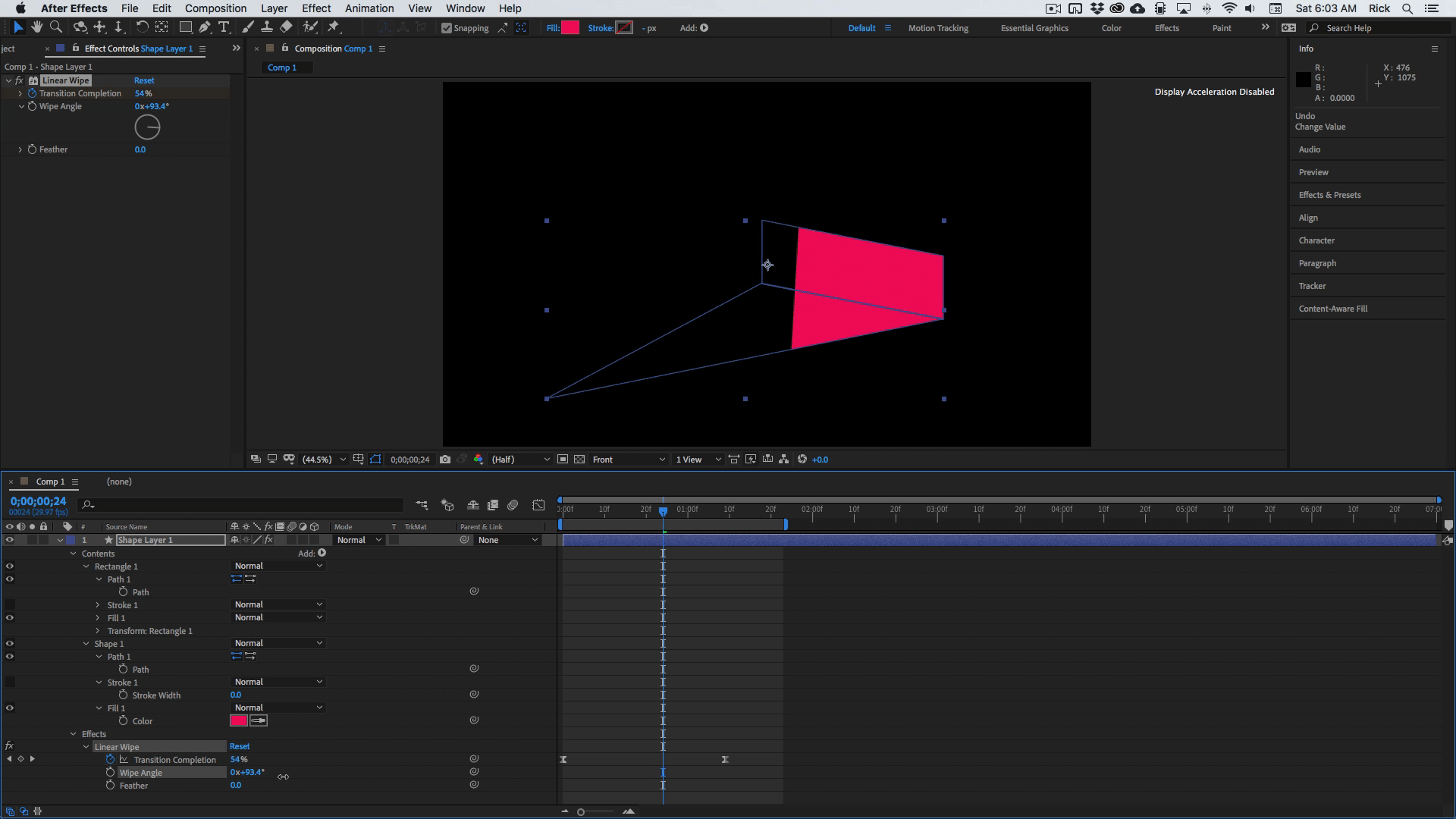
Task: Click the timeline current time display 0;00;00;24
Action: pos(38,501)
